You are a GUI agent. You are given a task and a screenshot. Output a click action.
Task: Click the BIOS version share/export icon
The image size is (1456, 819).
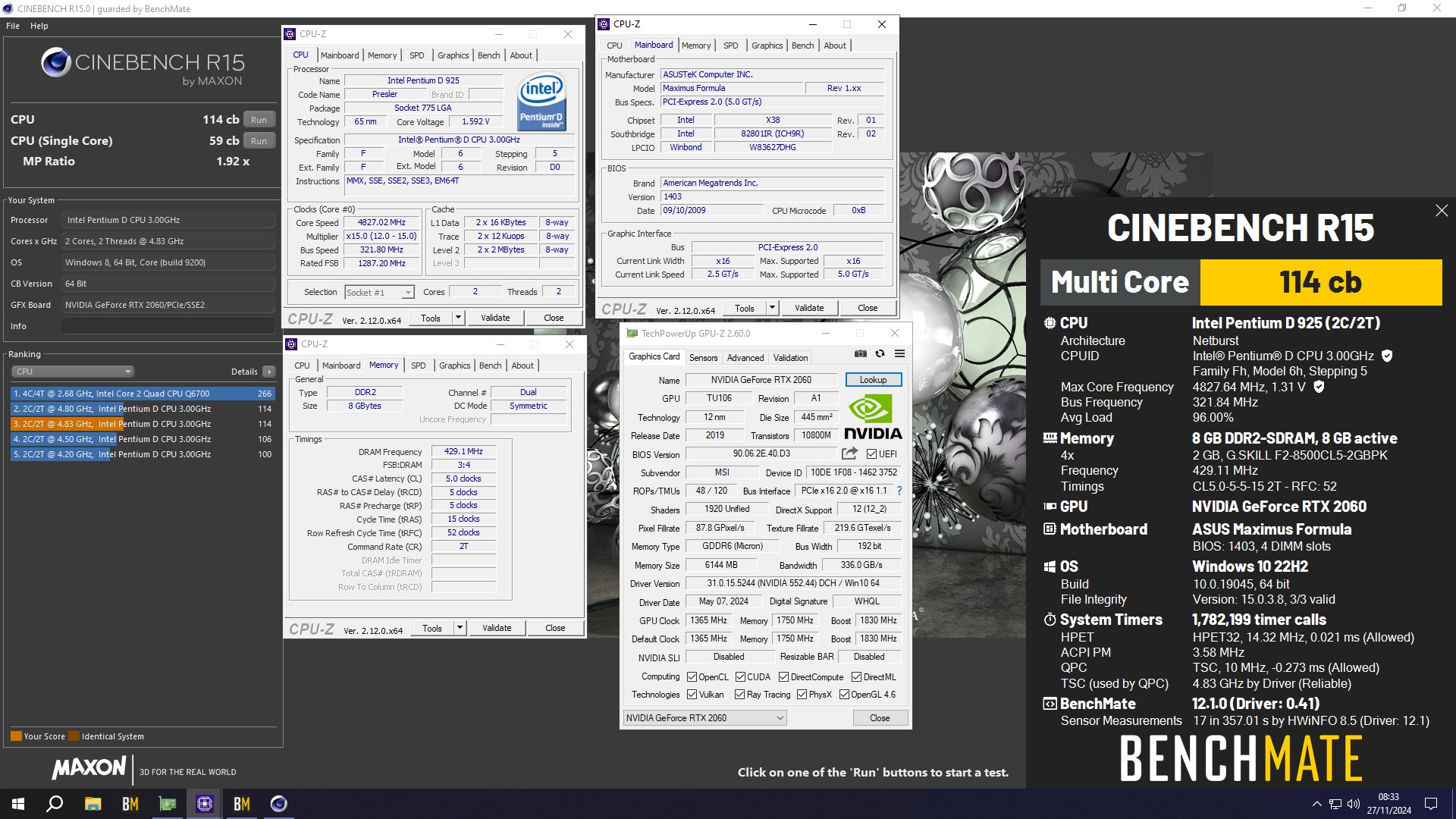click(x=849, y=453)
